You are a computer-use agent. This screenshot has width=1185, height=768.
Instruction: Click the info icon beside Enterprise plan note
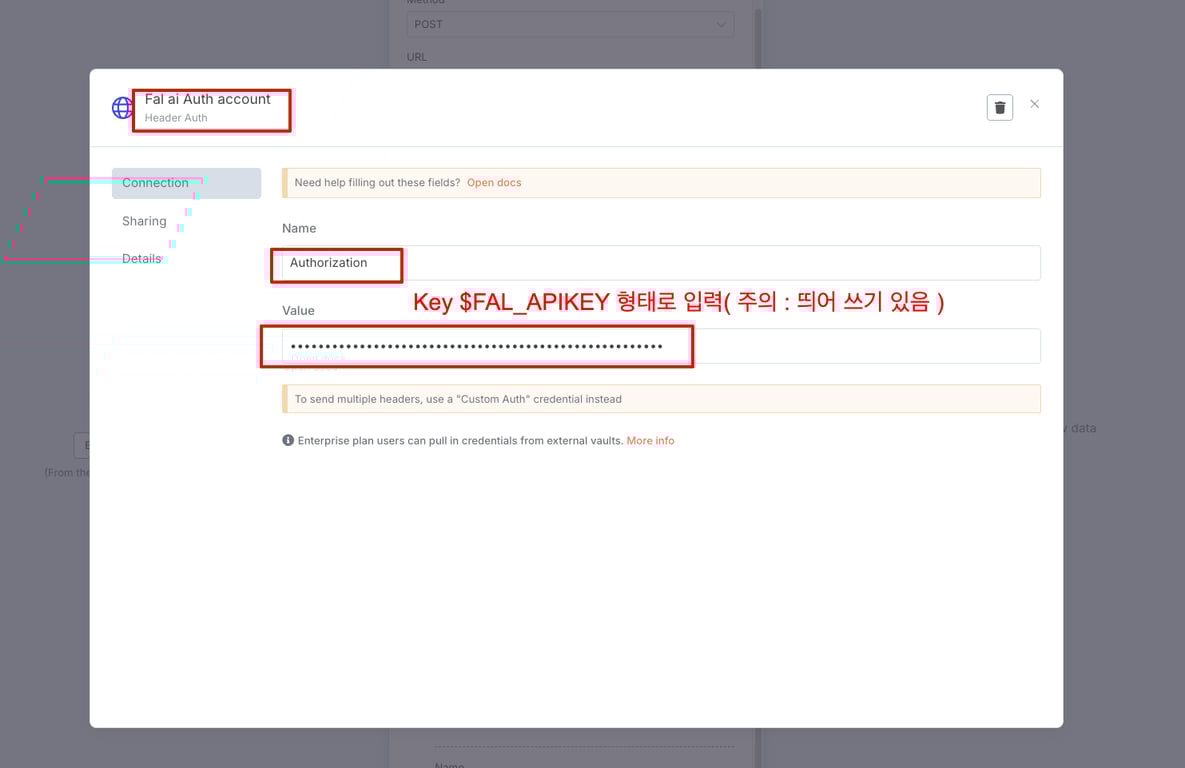tap(288, 440)
